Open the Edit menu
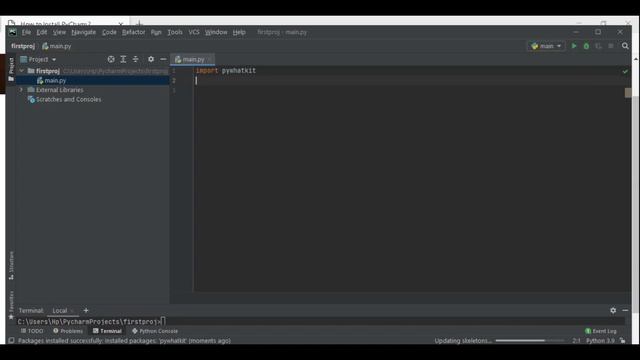Viewport: 640px width, 360px height. point(42,32)
